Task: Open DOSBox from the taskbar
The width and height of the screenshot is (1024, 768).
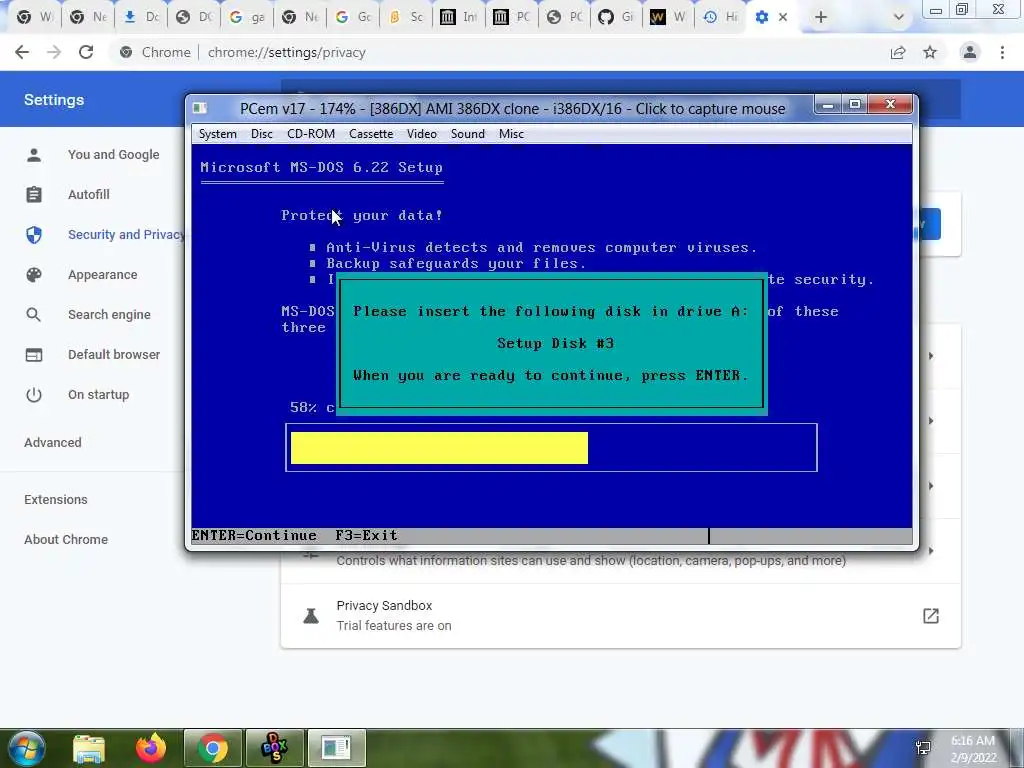Action: click(x=274, y=748)
